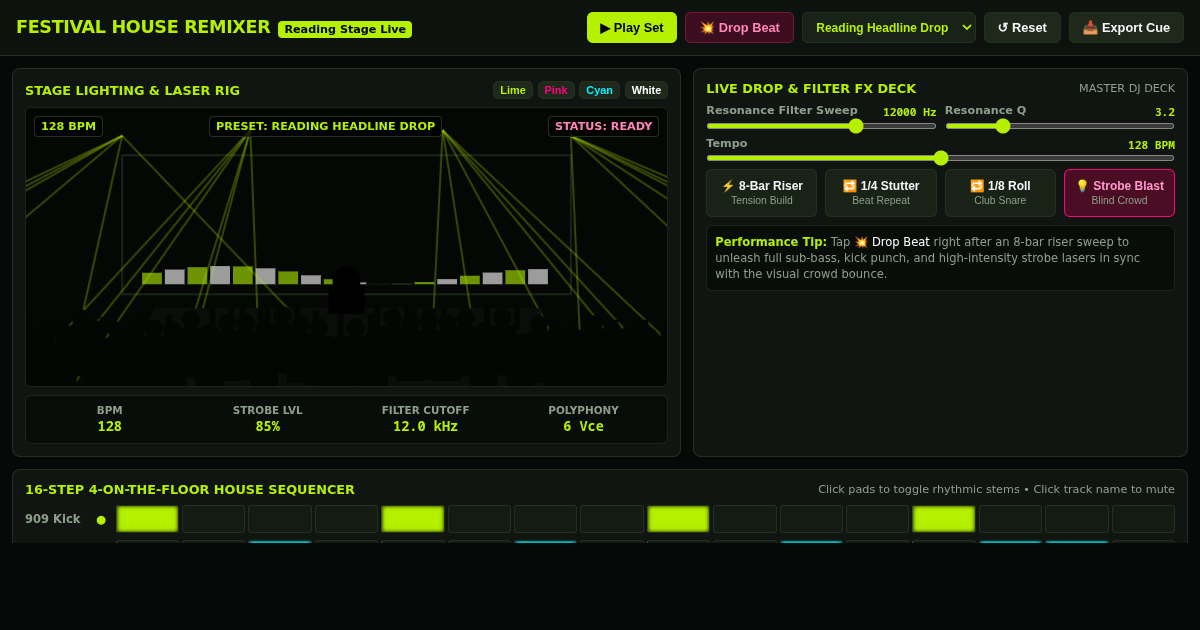Toggle 909 Kick step 1 pad
This screenshot has height=630, width=1200.
coord(147,519)
